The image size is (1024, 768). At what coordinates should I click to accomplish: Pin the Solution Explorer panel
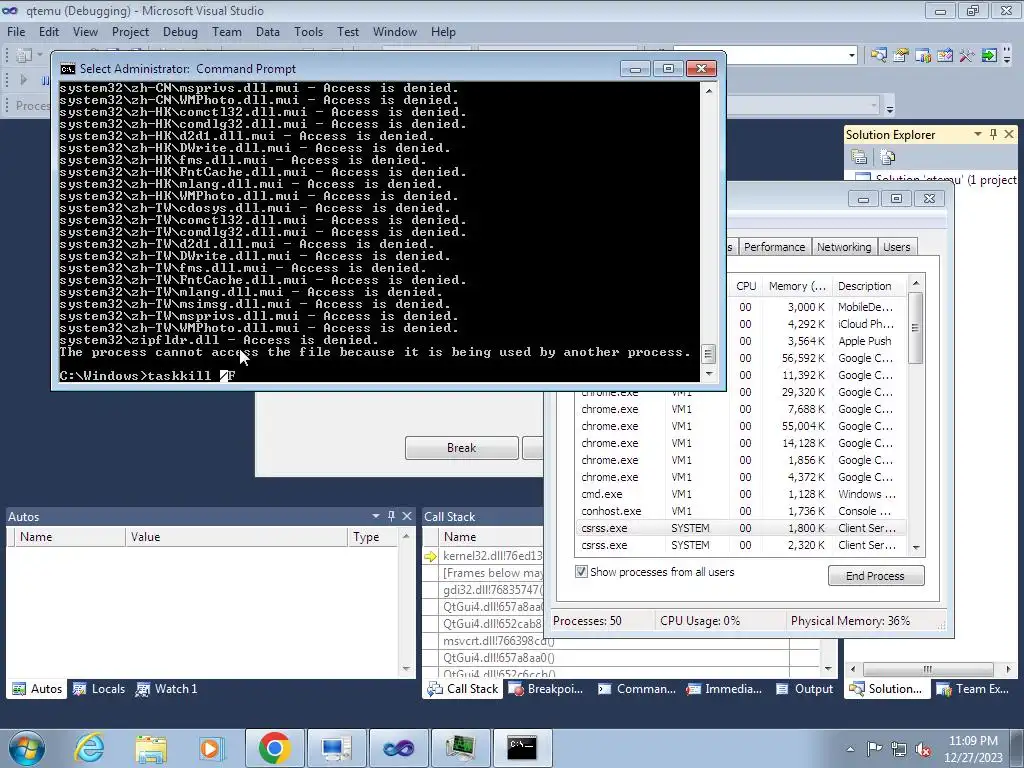click(993, 134)
